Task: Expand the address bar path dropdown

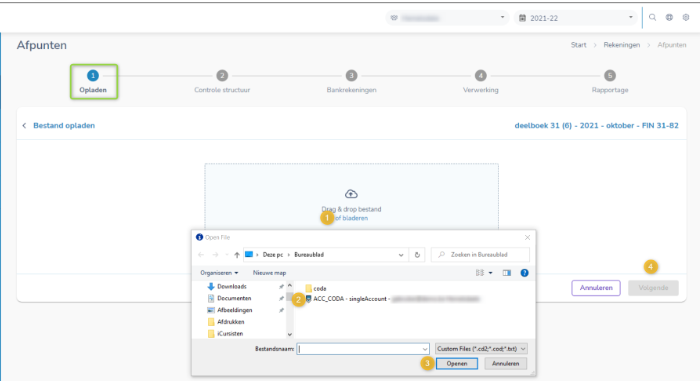Action: [x=401, y=255]
